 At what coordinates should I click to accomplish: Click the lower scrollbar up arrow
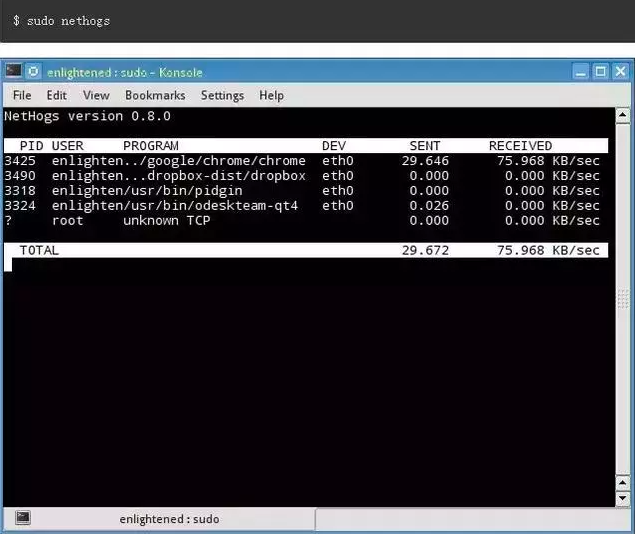coord(622,483)
